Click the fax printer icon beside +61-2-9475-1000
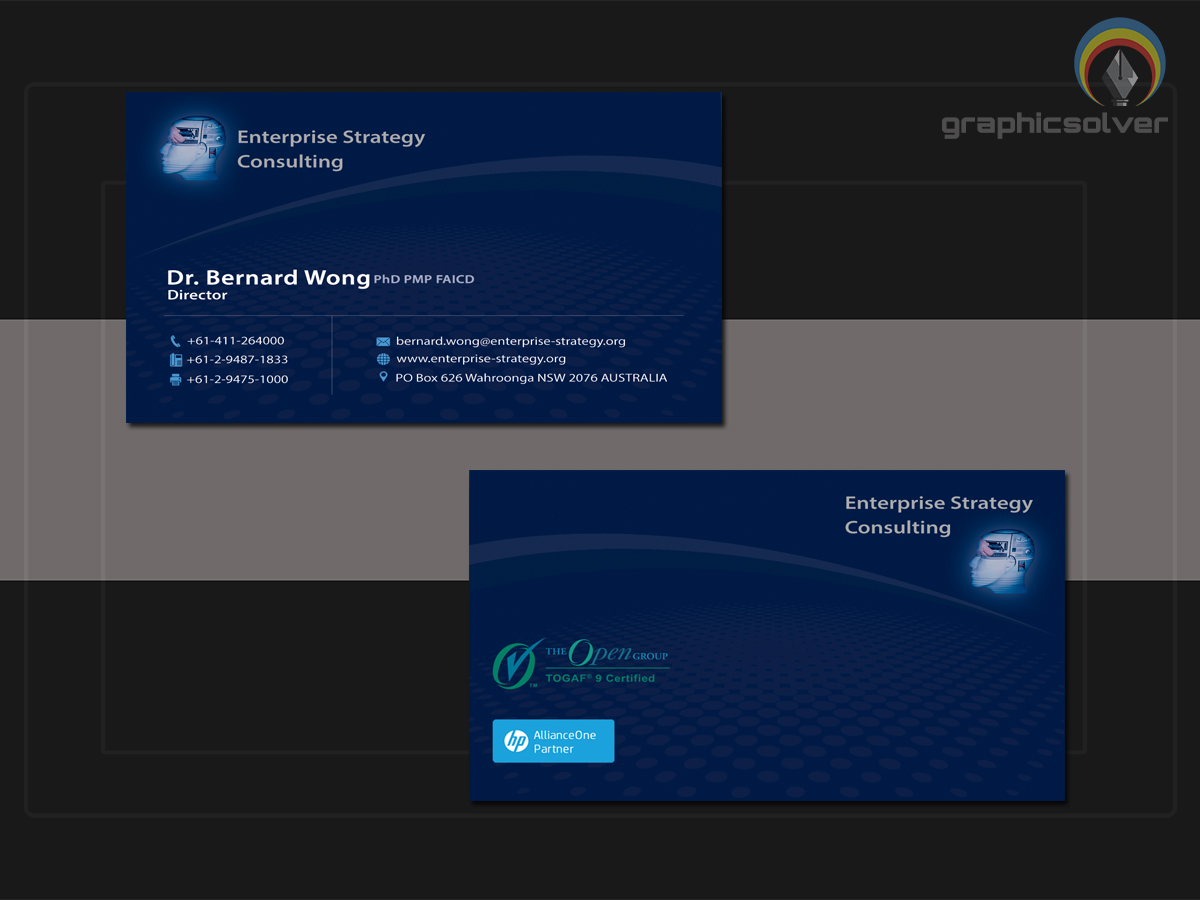Viewport: 1200px width, 900px height. (x=175, y=379)
